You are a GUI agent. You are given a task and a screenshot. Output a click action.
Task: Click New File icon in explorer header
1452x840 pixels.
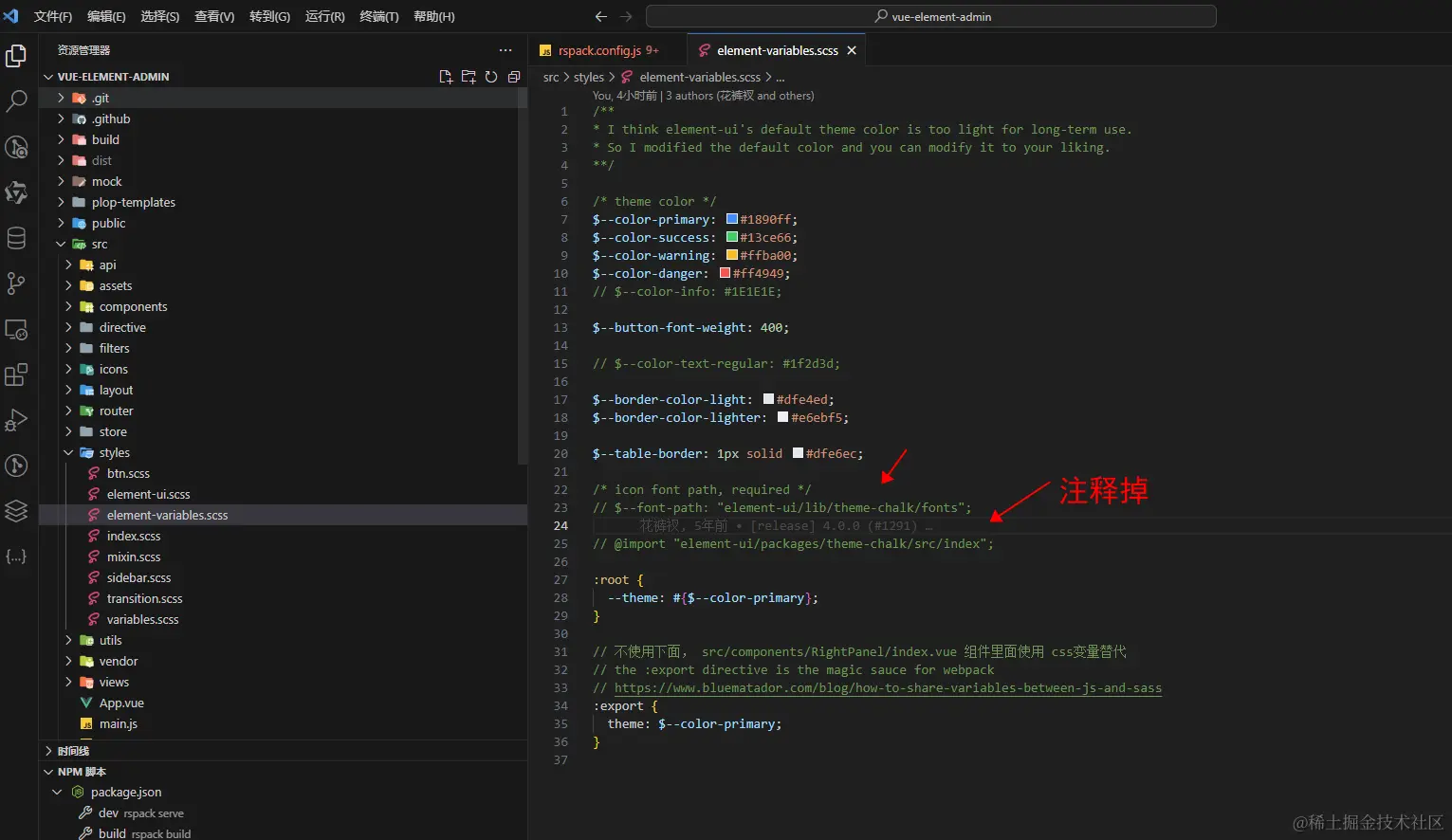tap(446, 77)
